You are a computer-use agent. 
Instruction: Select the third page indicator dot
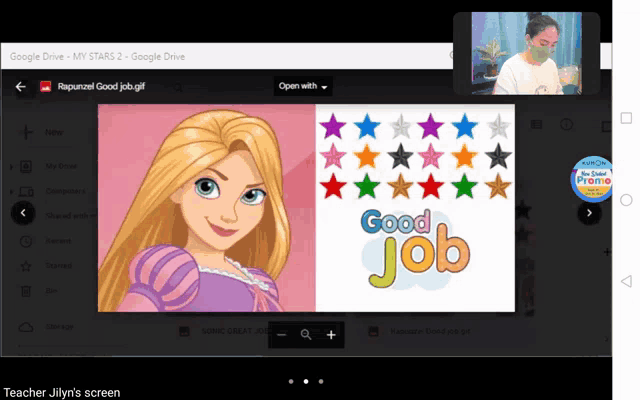(x=321, y=382)
